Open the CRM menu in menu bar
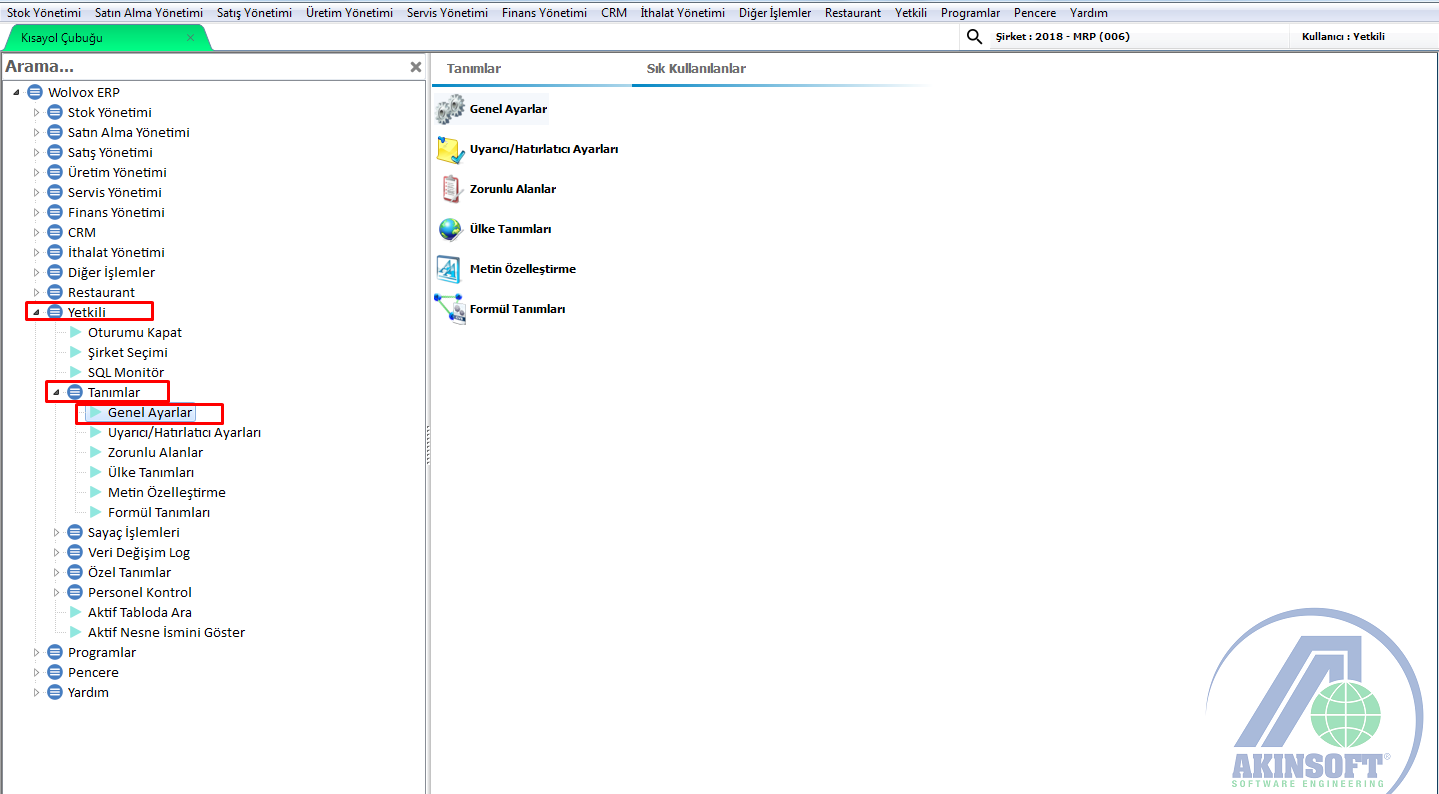This screenshot has height=794, width=1439. pos(614,13)
